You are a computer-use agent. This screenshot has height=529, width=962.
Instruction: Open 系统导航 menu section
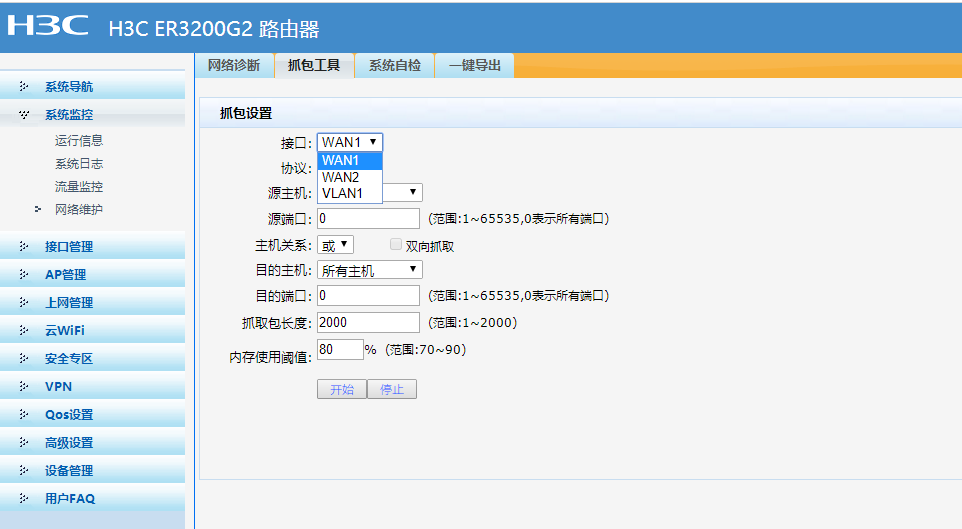click(x=92, y=86)
